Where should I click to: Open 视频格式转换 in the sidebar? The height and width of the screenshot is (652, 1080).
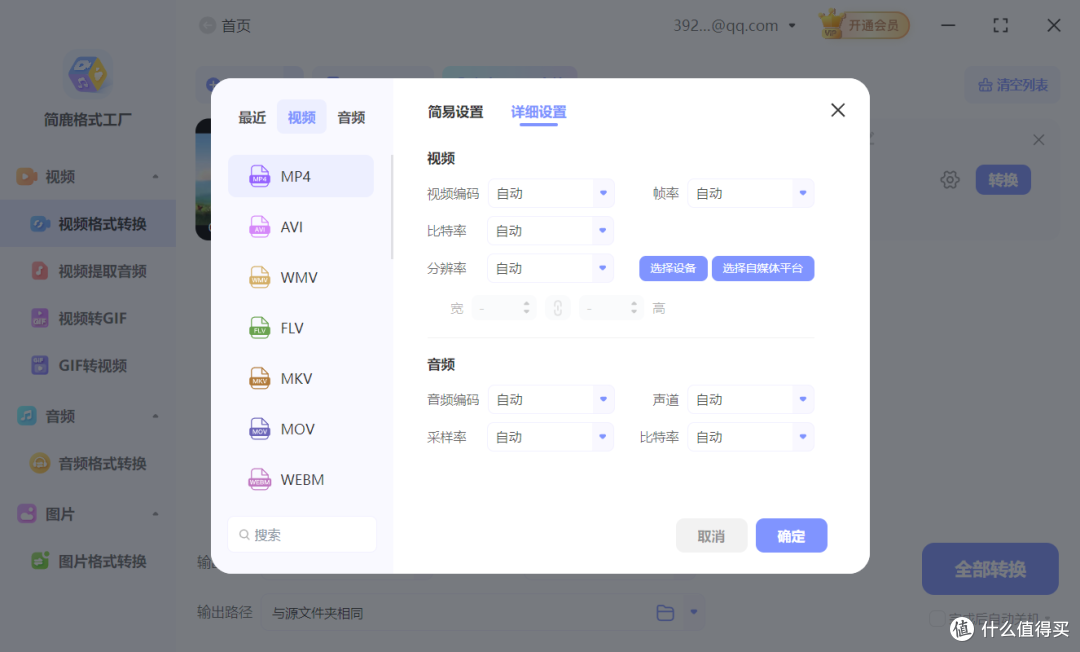[x=88, y=224]
